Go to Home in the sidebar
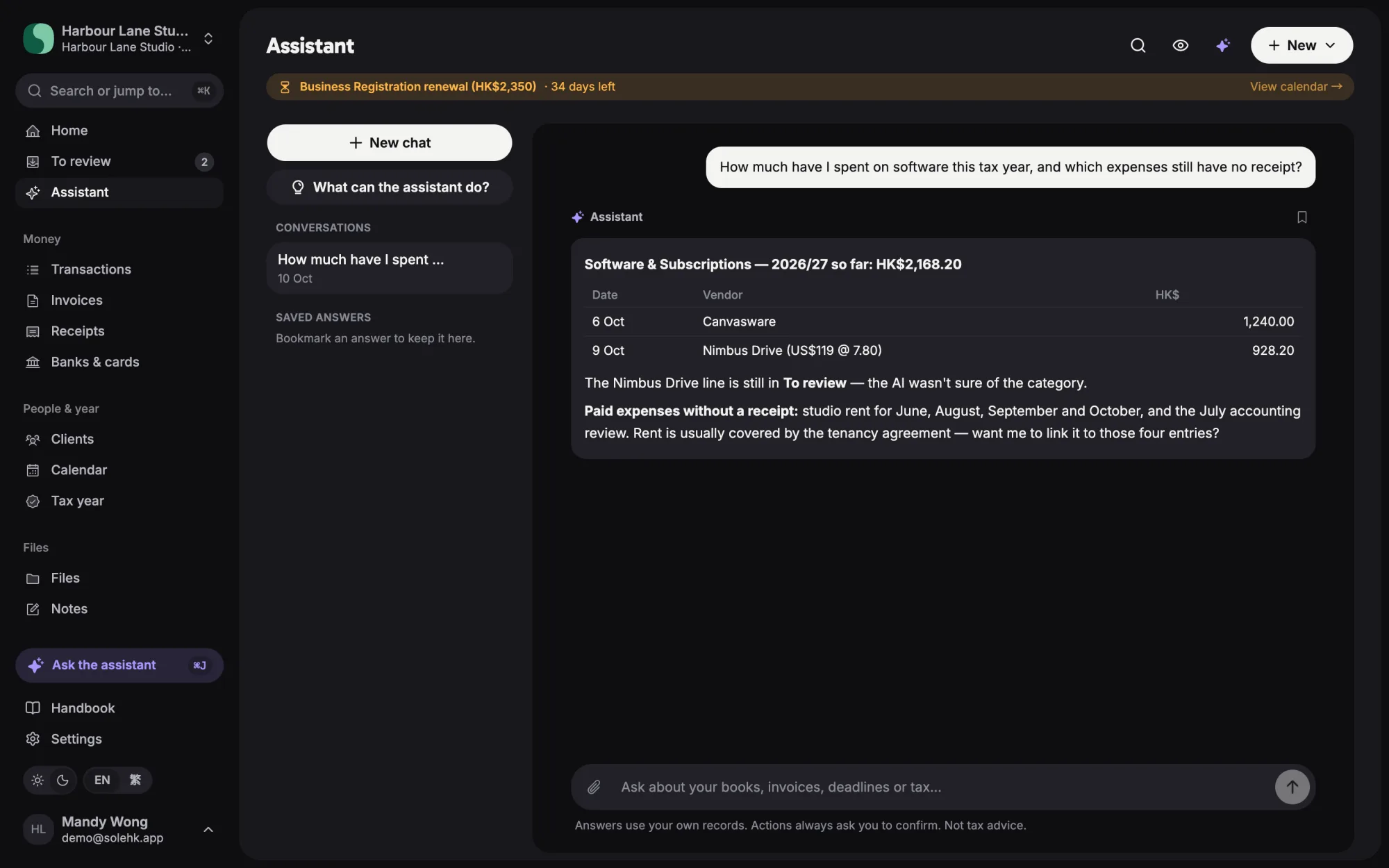1389x868 pixels. pos(119,131)
